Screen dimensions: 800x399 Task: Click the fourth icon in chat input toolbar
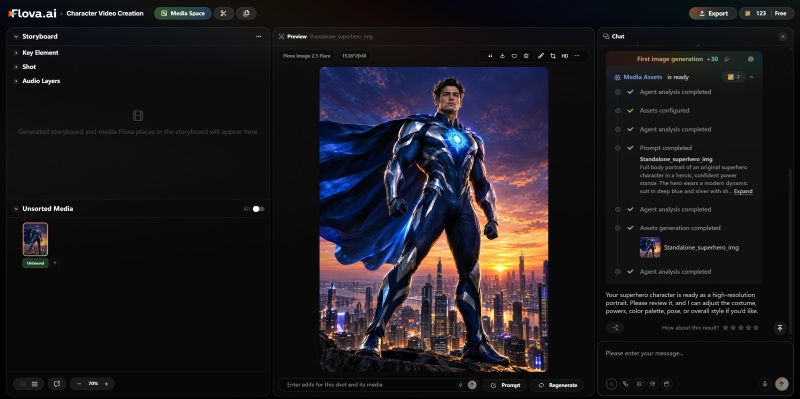653,384
